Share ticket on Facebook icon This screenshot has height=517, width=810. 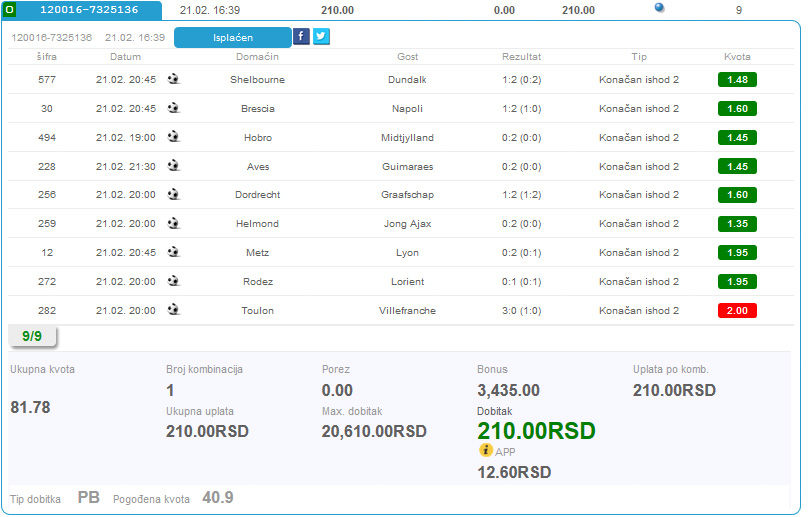pyautogui.click(x=301, y=37)
